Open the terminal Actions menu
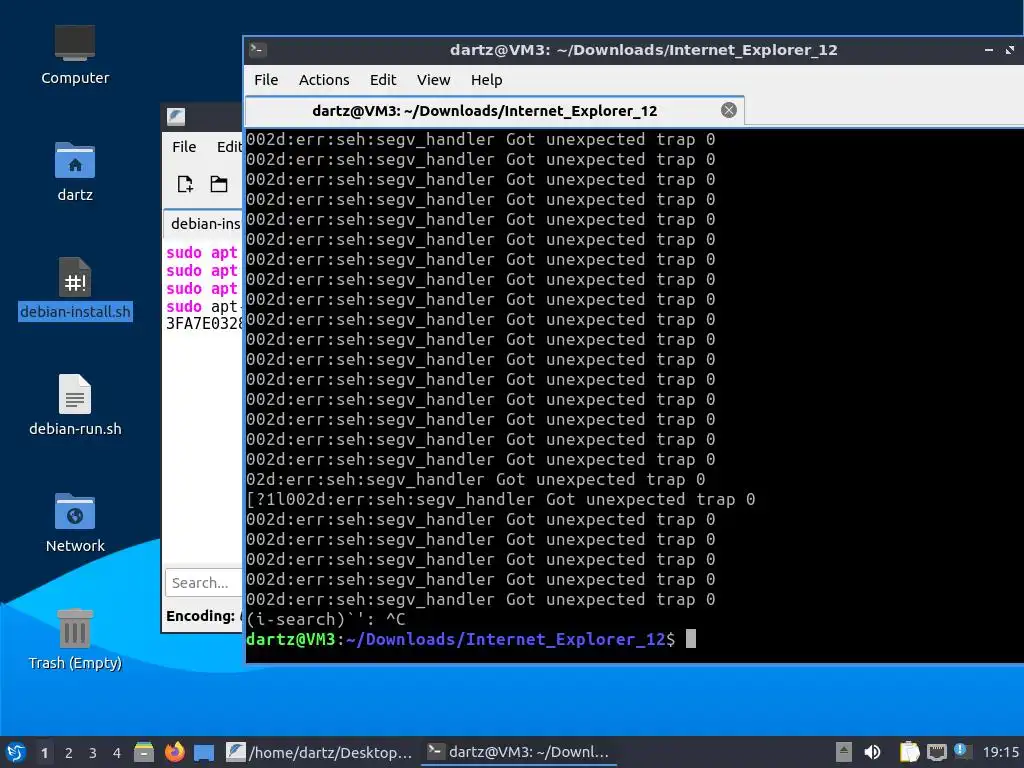The image size is (1024, 768). coord(324,80)
